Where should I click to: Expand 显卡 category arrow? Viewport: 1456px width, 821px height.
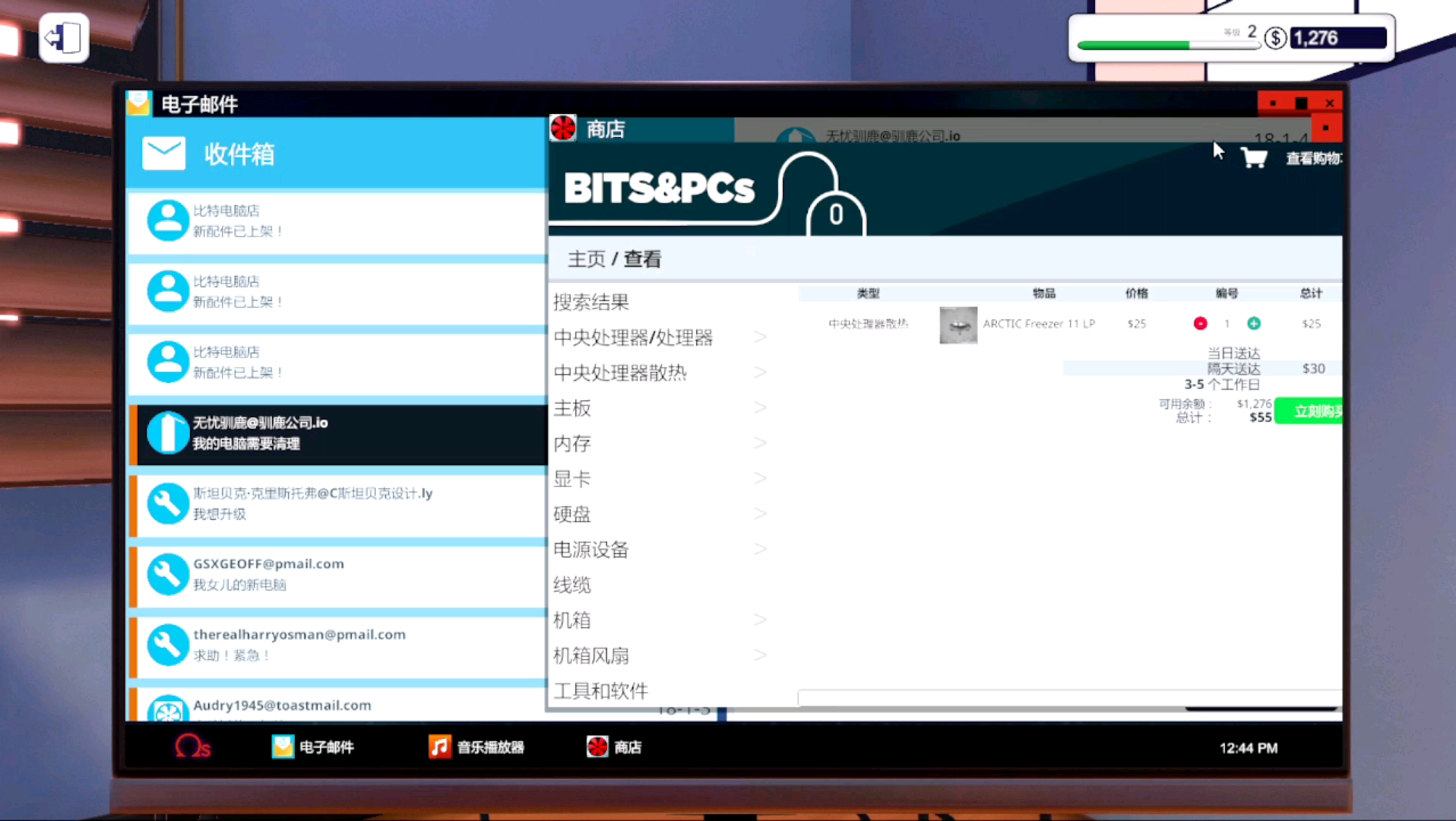(760, 479)
